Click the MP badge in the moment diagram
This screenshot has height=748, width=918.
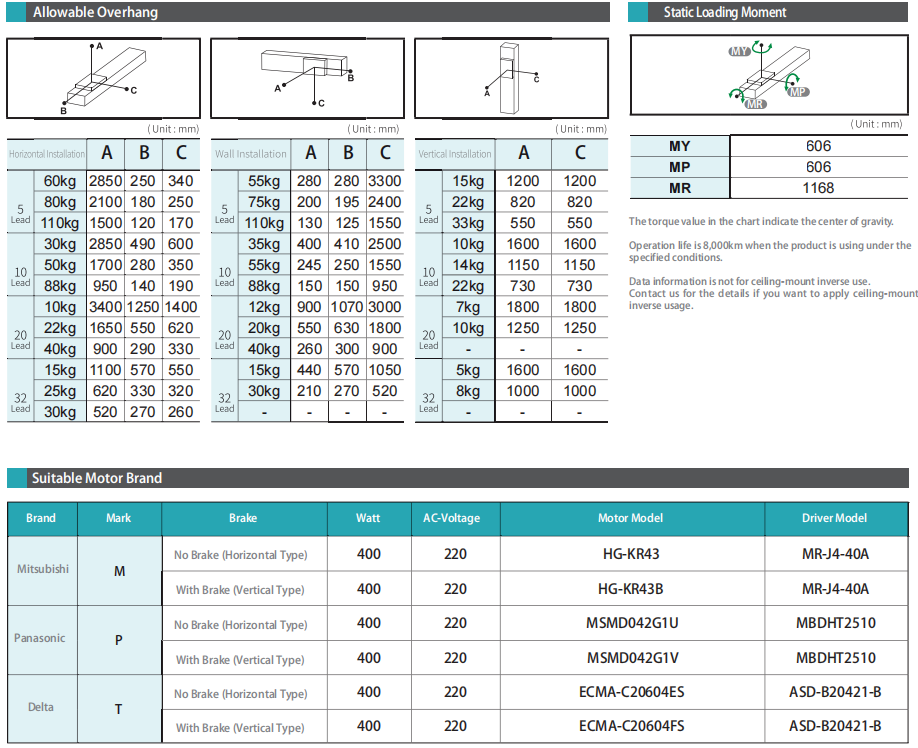pos(797,91)
